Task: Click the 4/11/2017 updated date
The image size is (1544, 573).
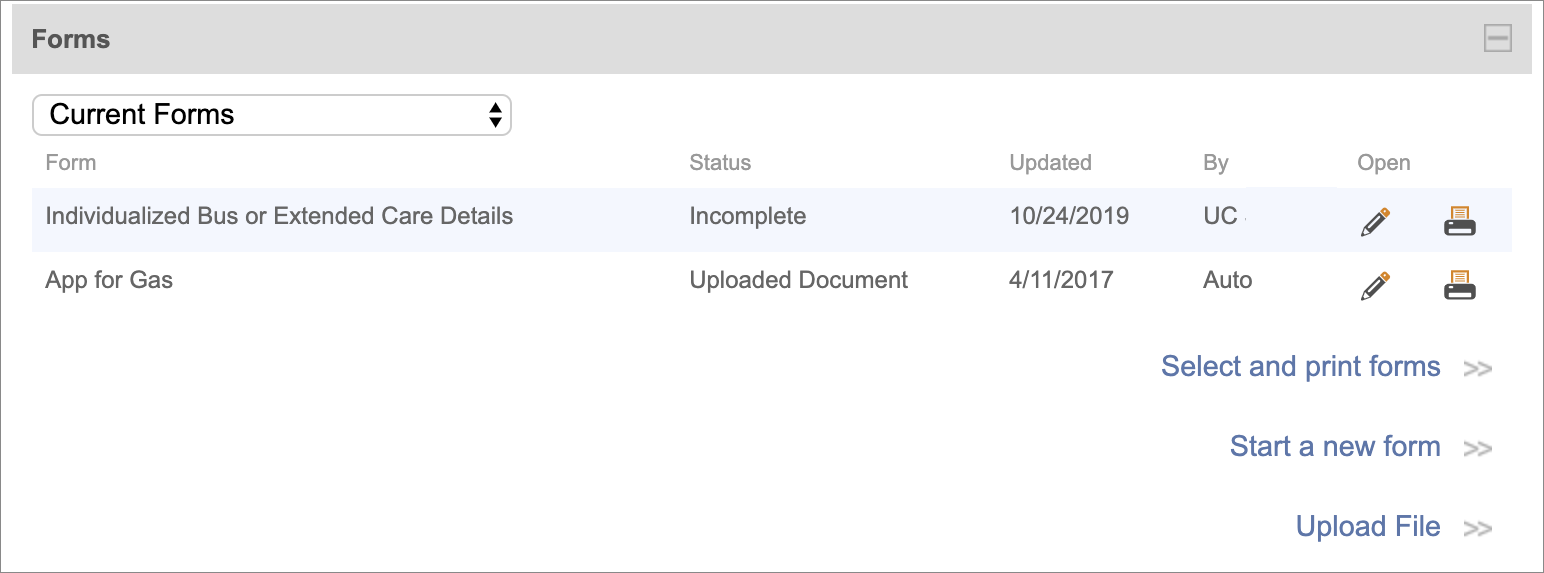Action: pos(1061,280)
